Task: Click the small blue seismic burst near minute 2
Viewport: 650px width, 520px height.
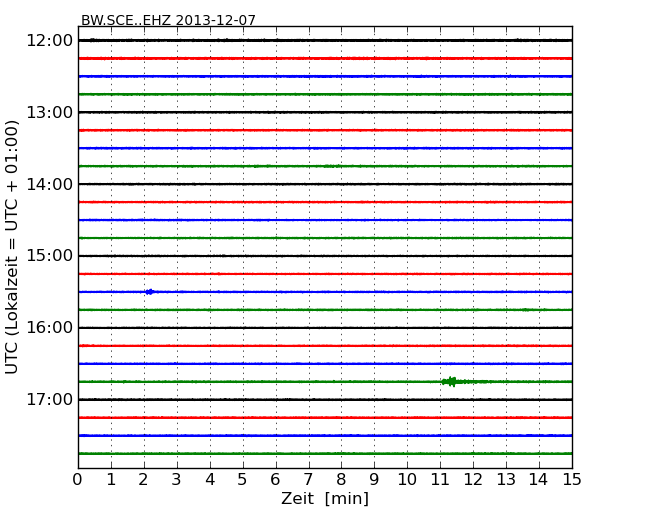Action: [x=149, y=291]
